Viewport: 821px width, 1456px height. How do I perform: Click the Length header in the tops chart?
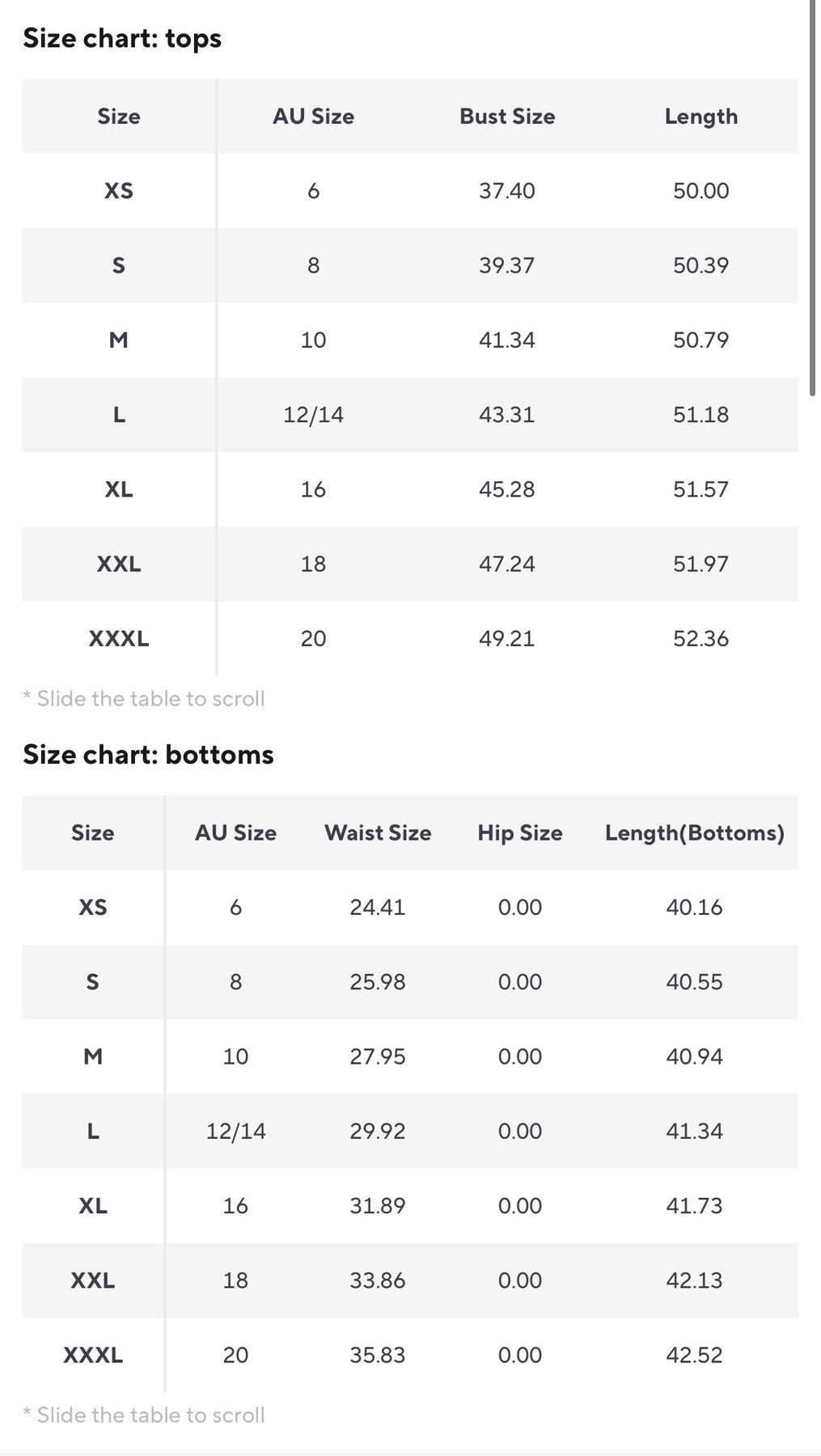tap(700, 116)
